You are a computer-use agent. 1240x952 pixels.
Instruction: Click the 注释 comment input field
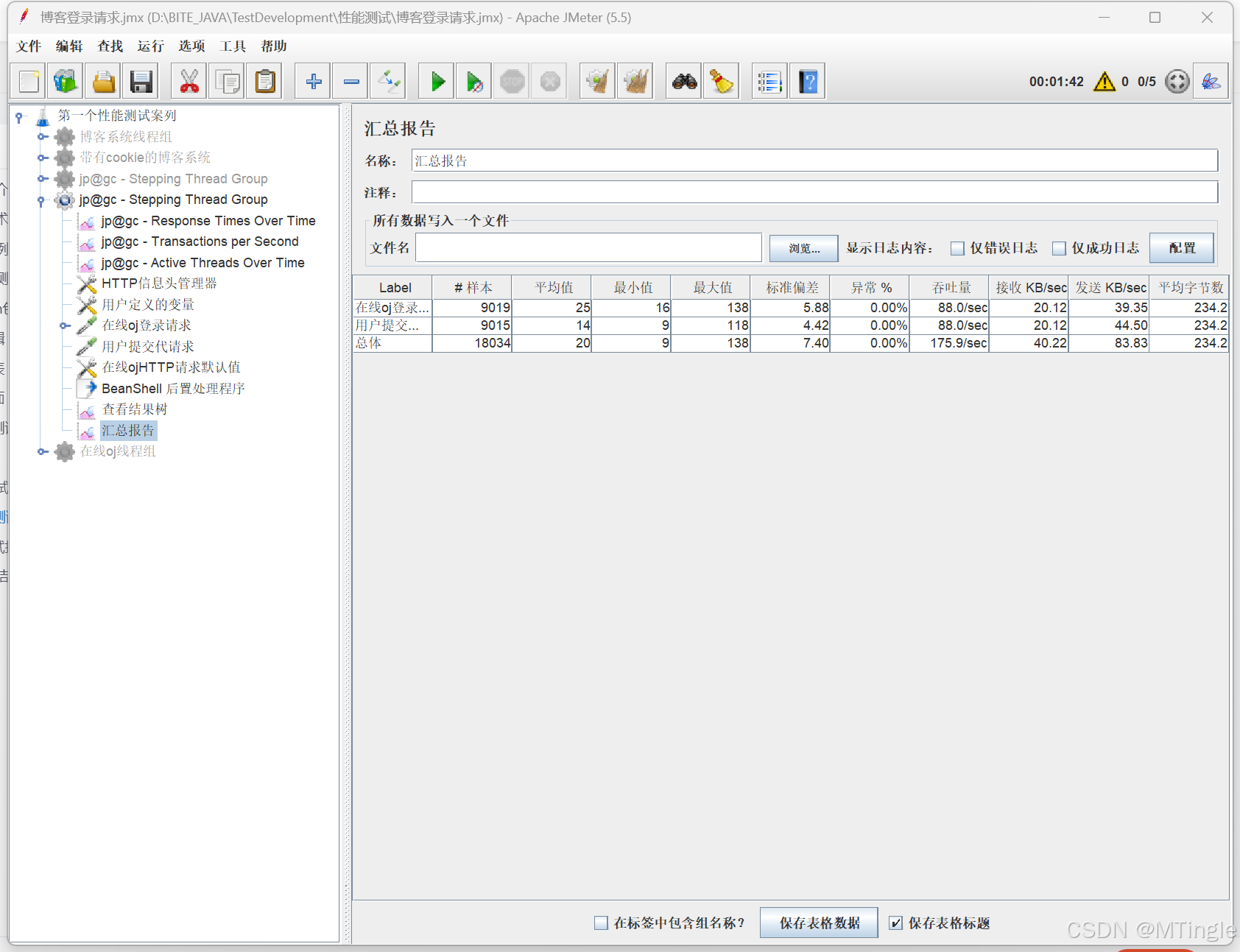coord(814,192)
